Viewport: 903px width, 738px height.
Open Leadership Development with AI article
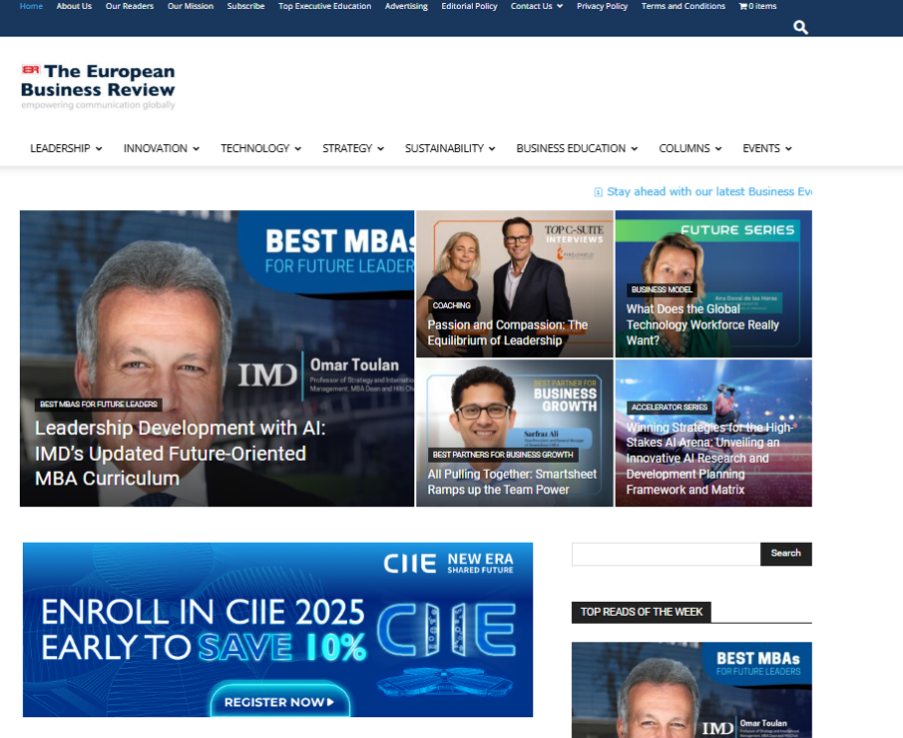180,453
